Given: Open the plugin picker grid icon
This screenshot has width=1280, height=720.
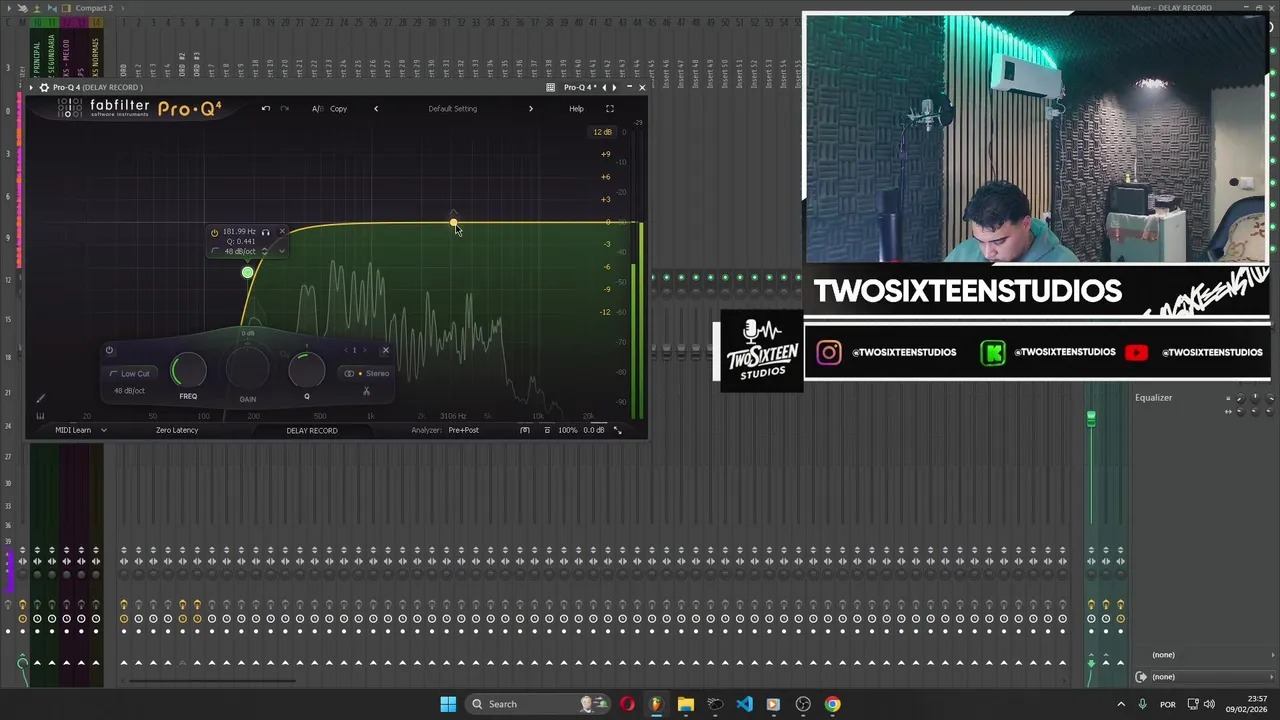Looking at the screenshot, I should pyautogui.click(x=550, y=87).
